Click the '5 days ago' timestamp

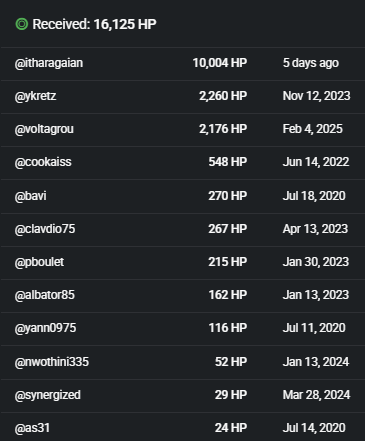[311, 63]
